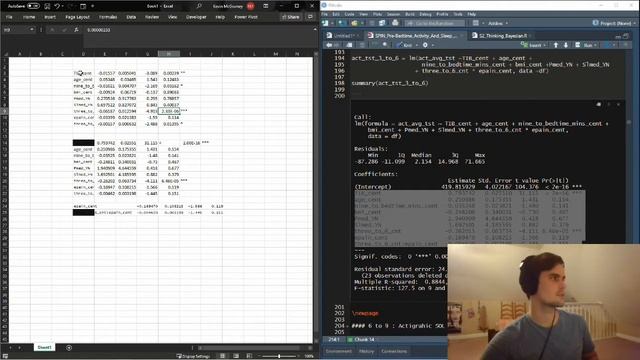Open the File tab in Excel
Screen dimensions: 640x360
point(9,17)
